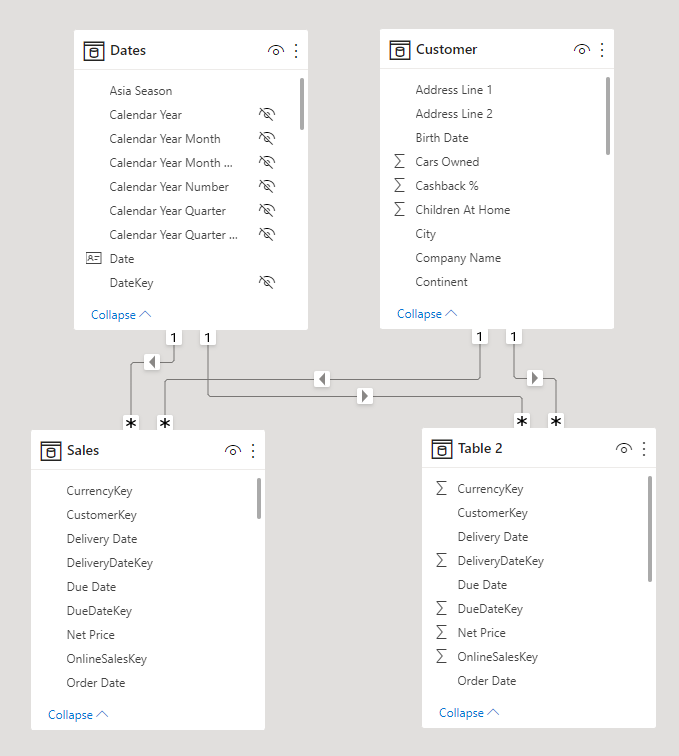The width and height of the screenshot is (679, 756).
Task: Click sigma icon beside Table 2 OnlineSalesKey
Action: click(441, 656)
